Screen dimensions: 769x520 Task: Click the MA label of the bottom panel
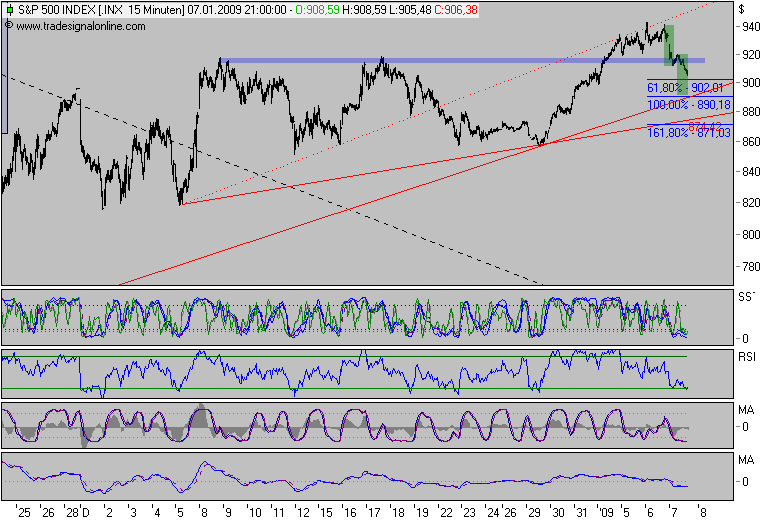746,460
